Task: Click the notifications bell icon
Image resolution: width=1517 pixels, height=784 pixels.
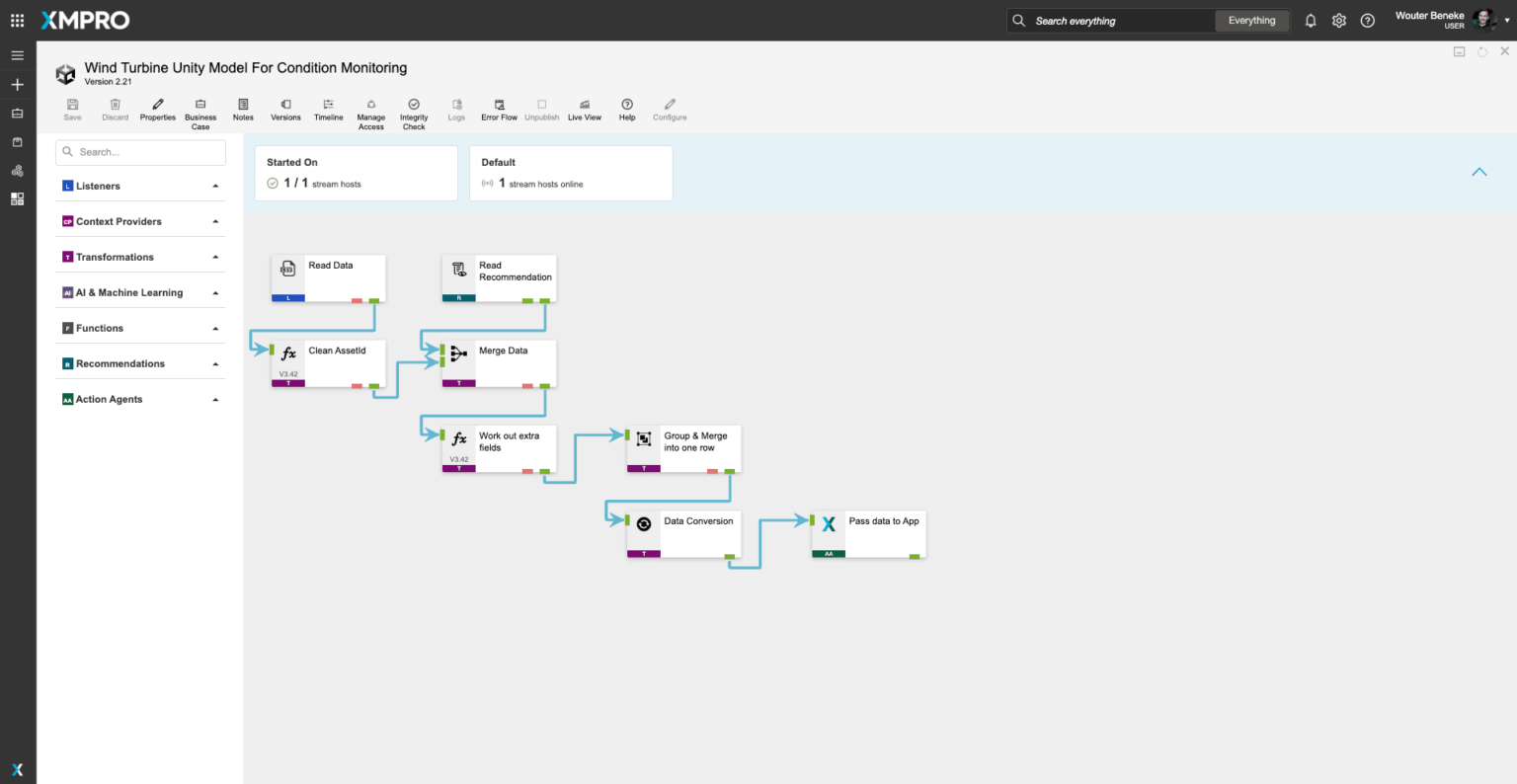Action: pos(1311,21)
